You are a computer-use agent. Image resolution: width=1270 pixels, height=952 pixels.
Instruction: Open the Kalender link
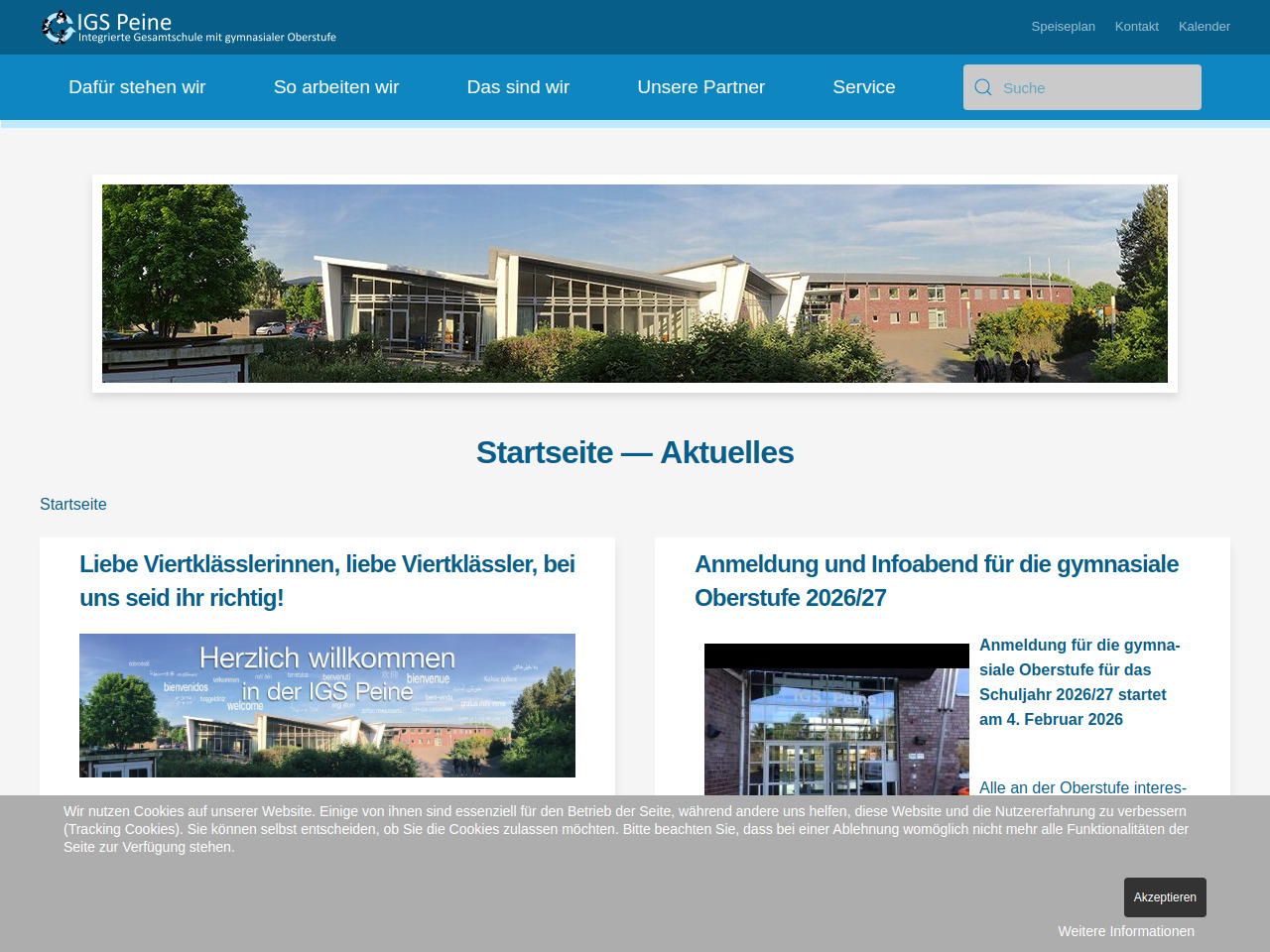click(1204, 27)
